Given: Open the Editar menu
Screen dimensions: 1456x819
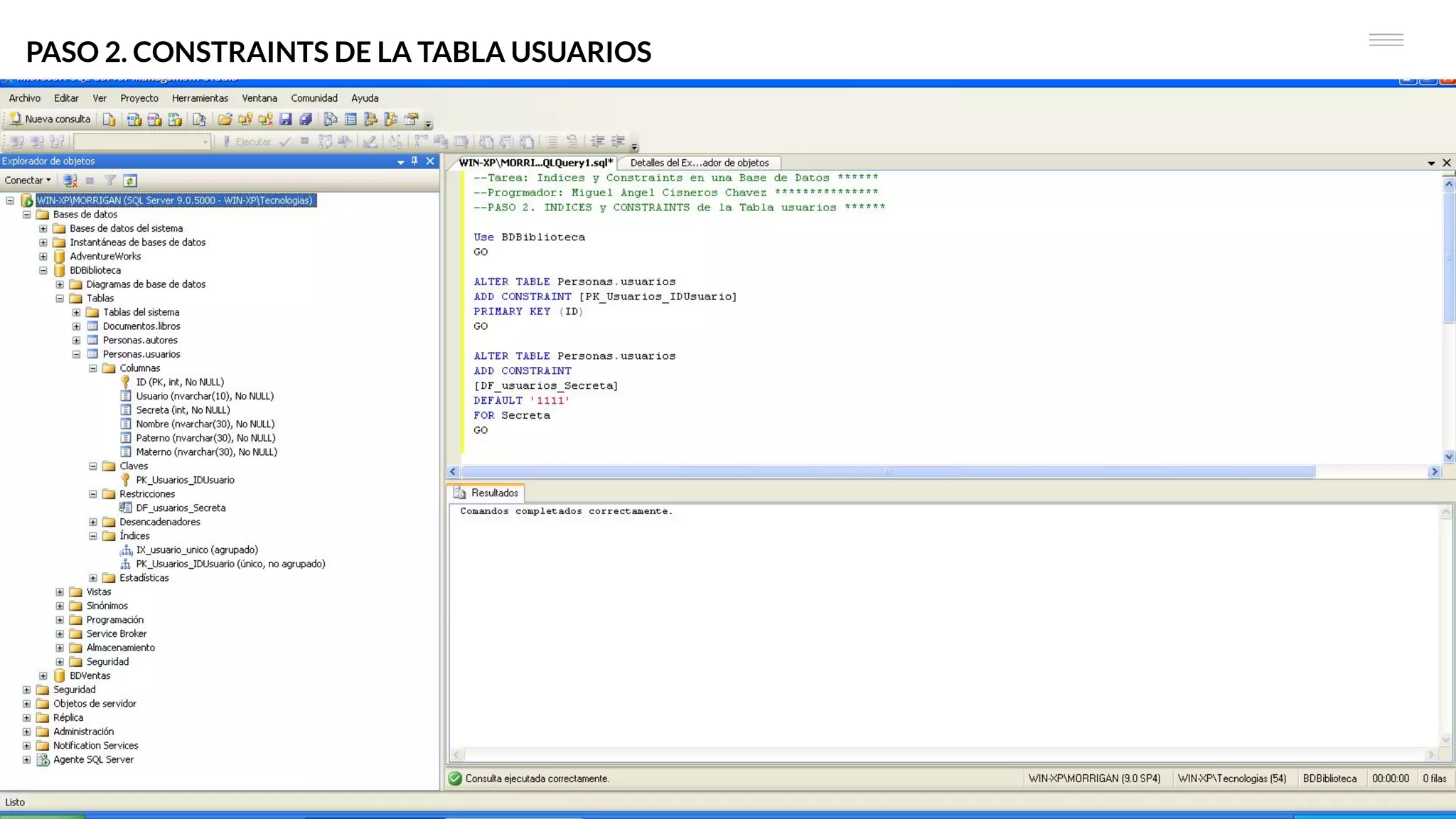Looking at the screenshot, I should pyautogui.click(x=66, y=98).
